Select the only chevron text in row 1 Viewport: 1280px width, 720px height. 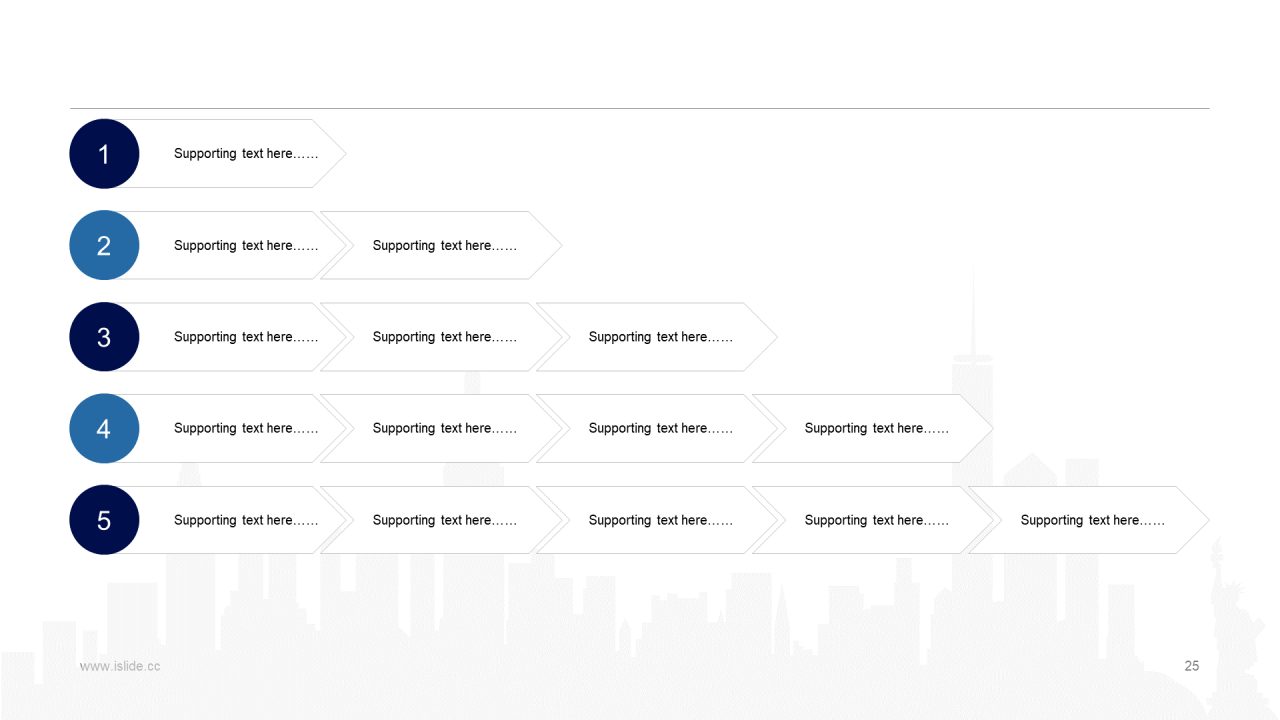[246, 154]
